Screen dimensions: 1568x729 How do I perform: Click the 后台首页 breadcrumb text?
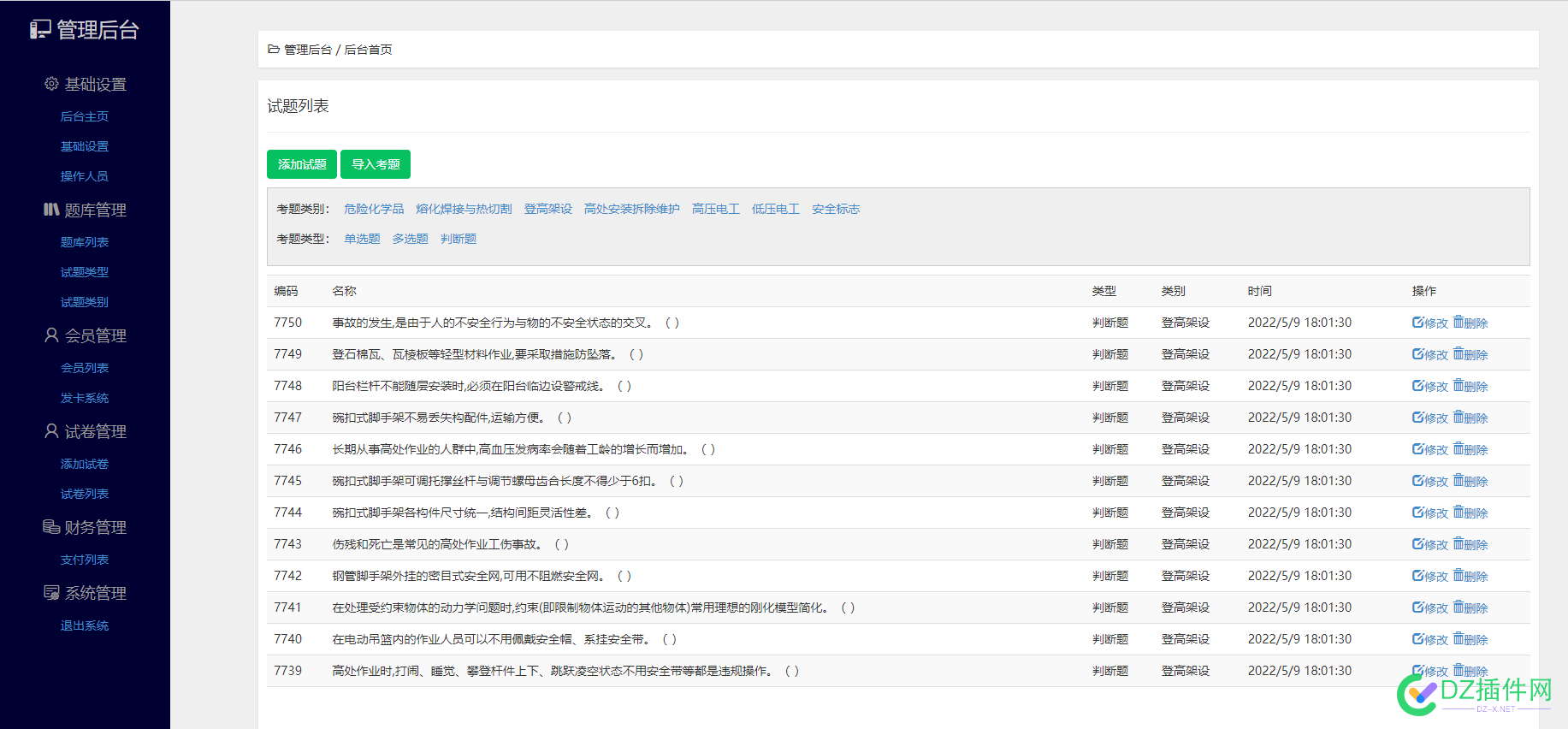click(368, 50)
